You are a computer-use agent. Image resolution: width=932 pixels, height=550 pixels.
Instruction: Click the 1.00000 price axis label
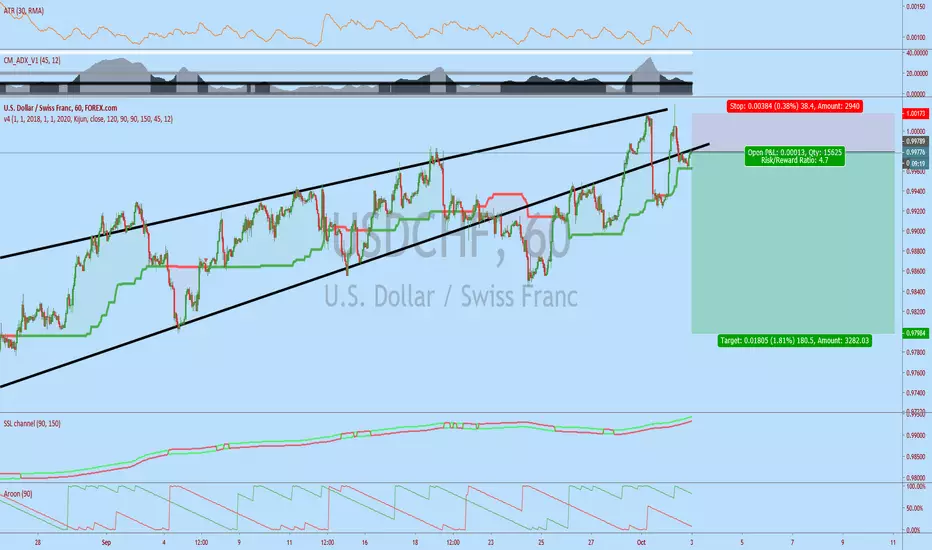[916, 131]
